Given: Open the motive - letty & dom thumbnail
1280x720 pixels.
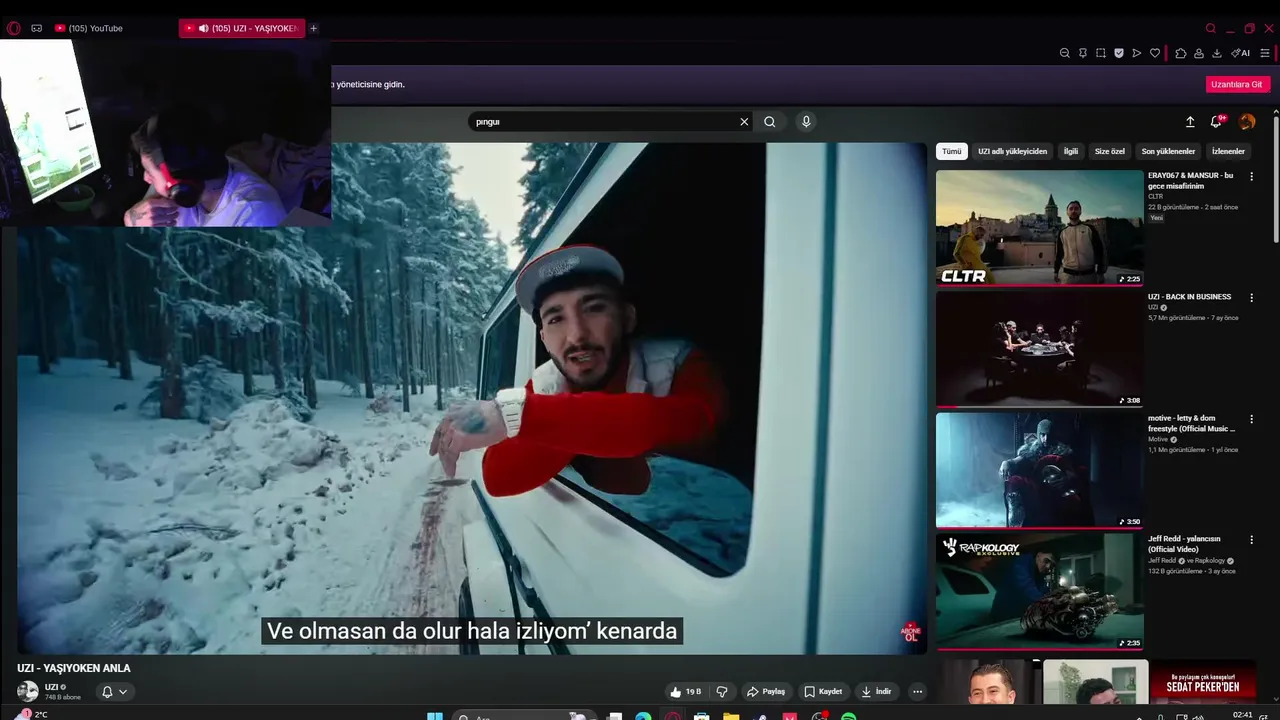Looking at the screenshot, I should point(1039,470).
